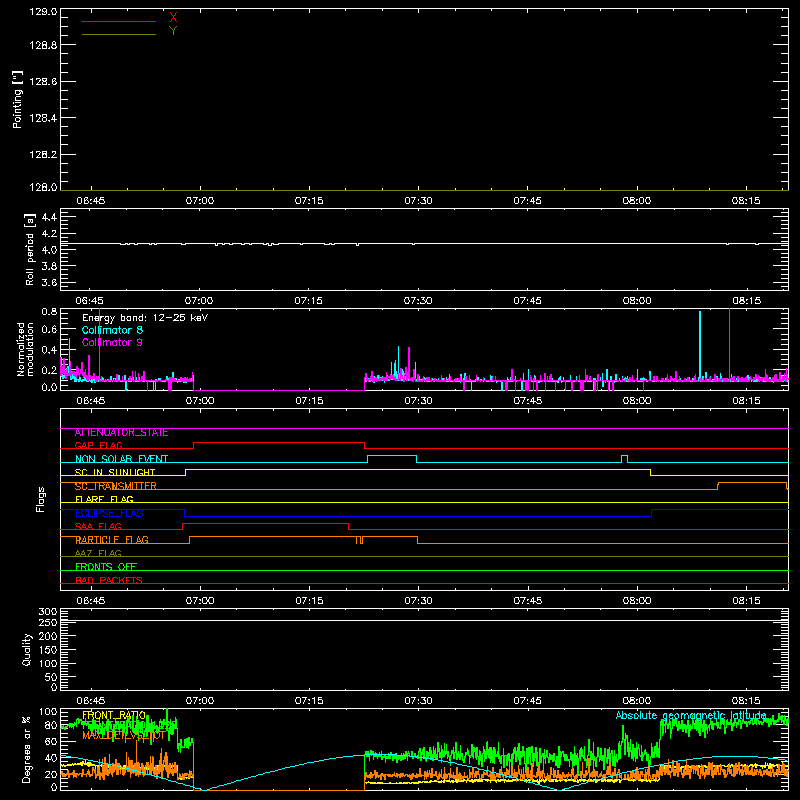Select the GAP_FLAG label

pyautogui.click(x=98, y=445)
